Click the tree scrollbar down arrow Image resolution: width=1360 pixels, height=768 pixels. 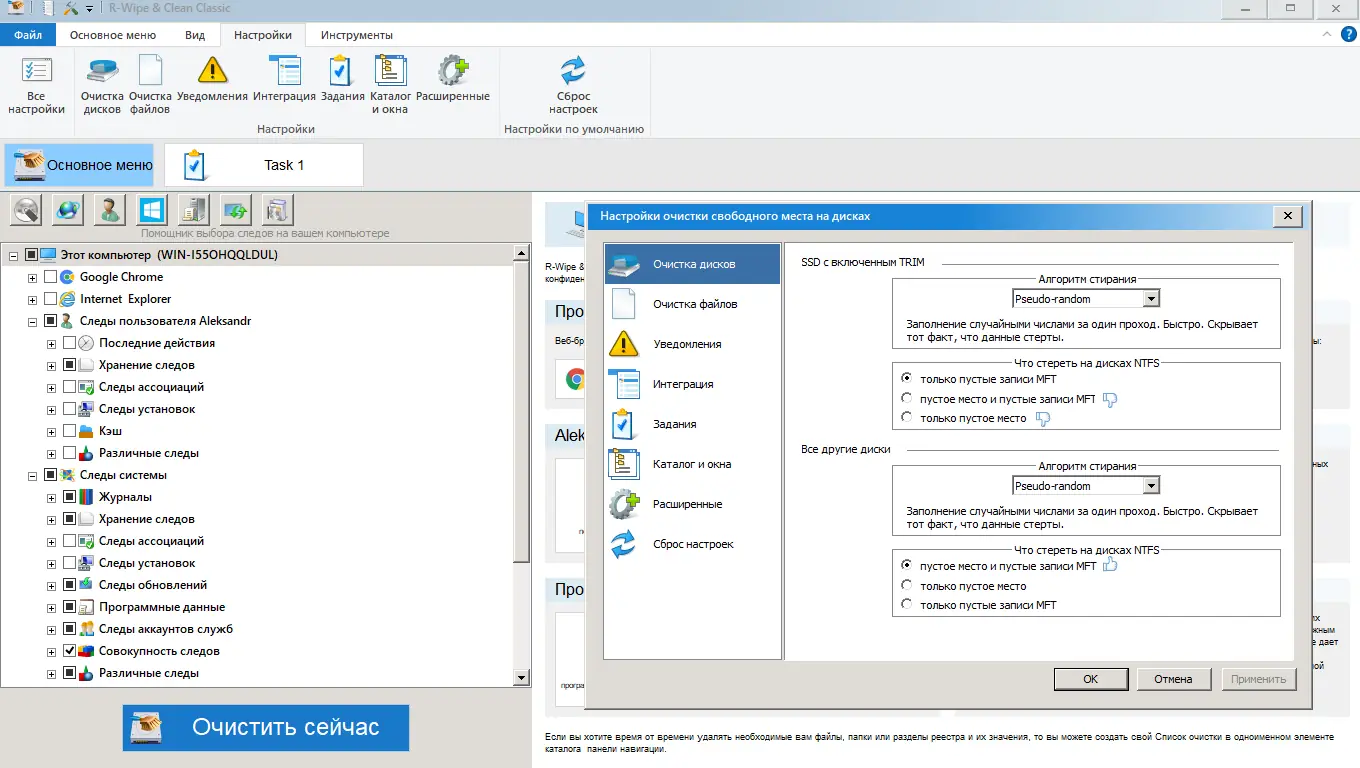point(521,678)
